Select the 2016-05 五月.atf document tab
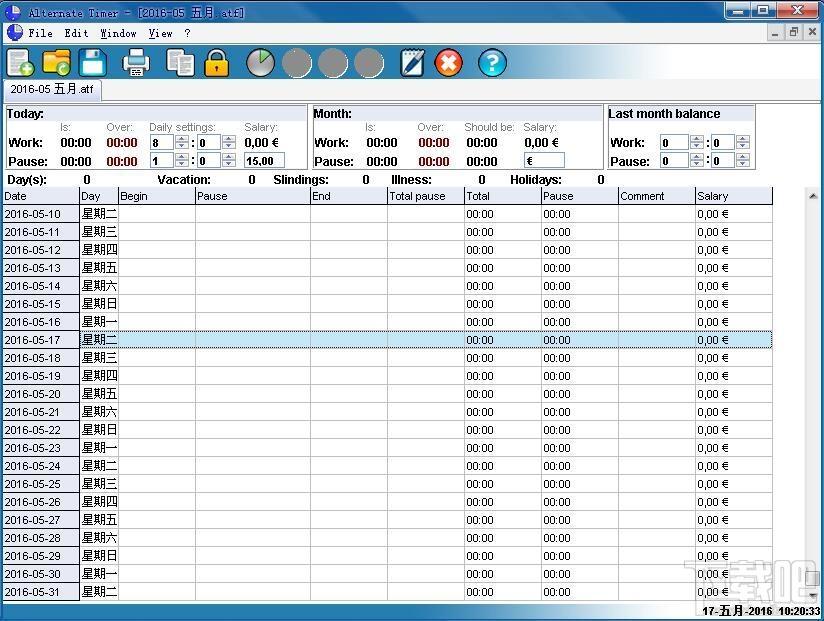Screen dimensions: 824x621 52,89
